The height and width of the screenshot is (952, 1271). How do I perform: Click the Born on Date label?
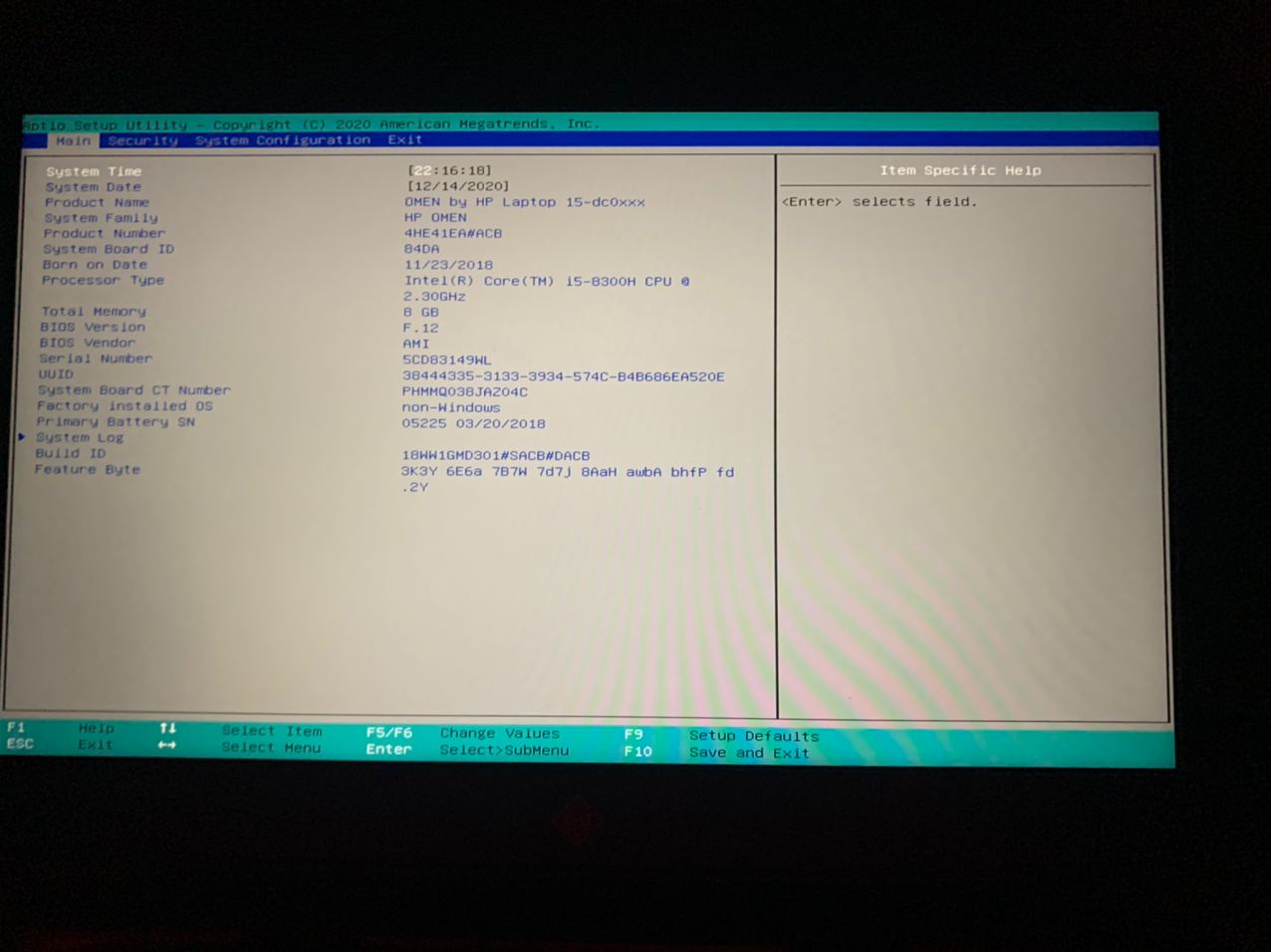pyautogui.click(x=95, y=265)
